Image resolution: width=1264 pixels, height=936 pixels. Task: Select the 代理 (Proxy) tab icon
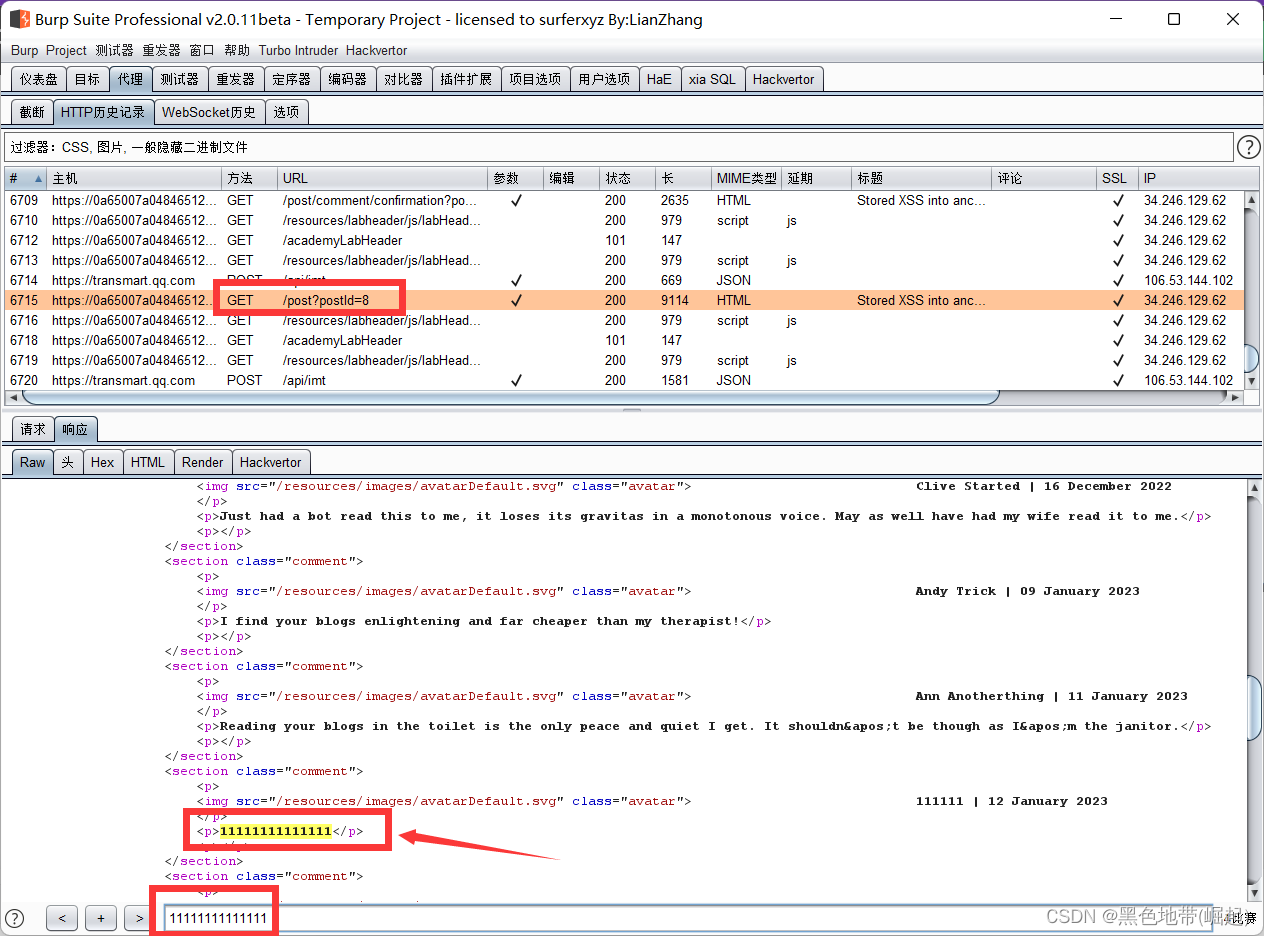tap(130, 78)
